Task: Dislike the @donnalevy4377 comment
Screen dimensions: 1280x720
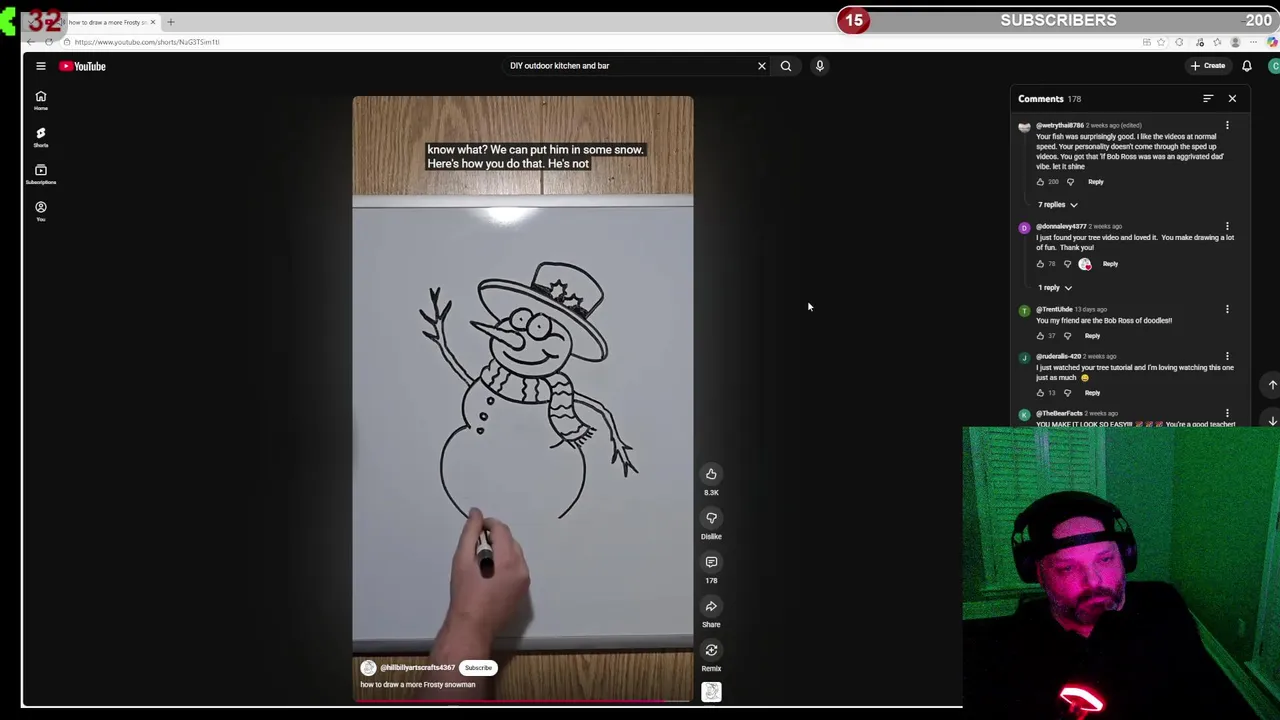Action: 1067,264
